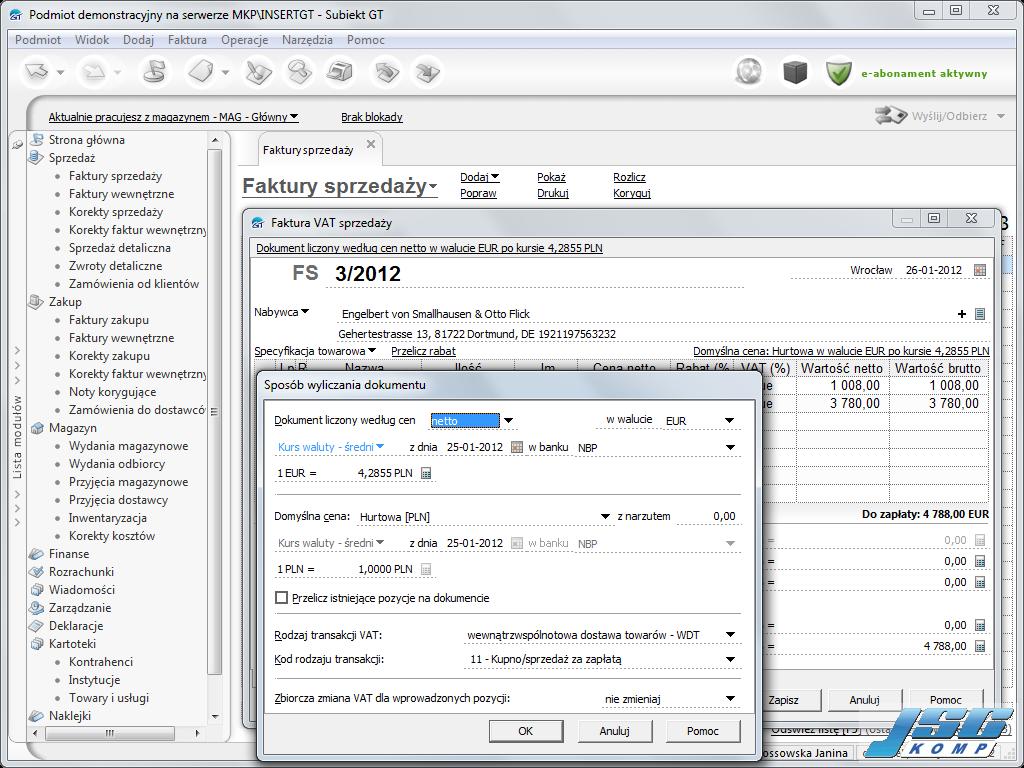Click the 'Drukuj' link

coord(552,193)
